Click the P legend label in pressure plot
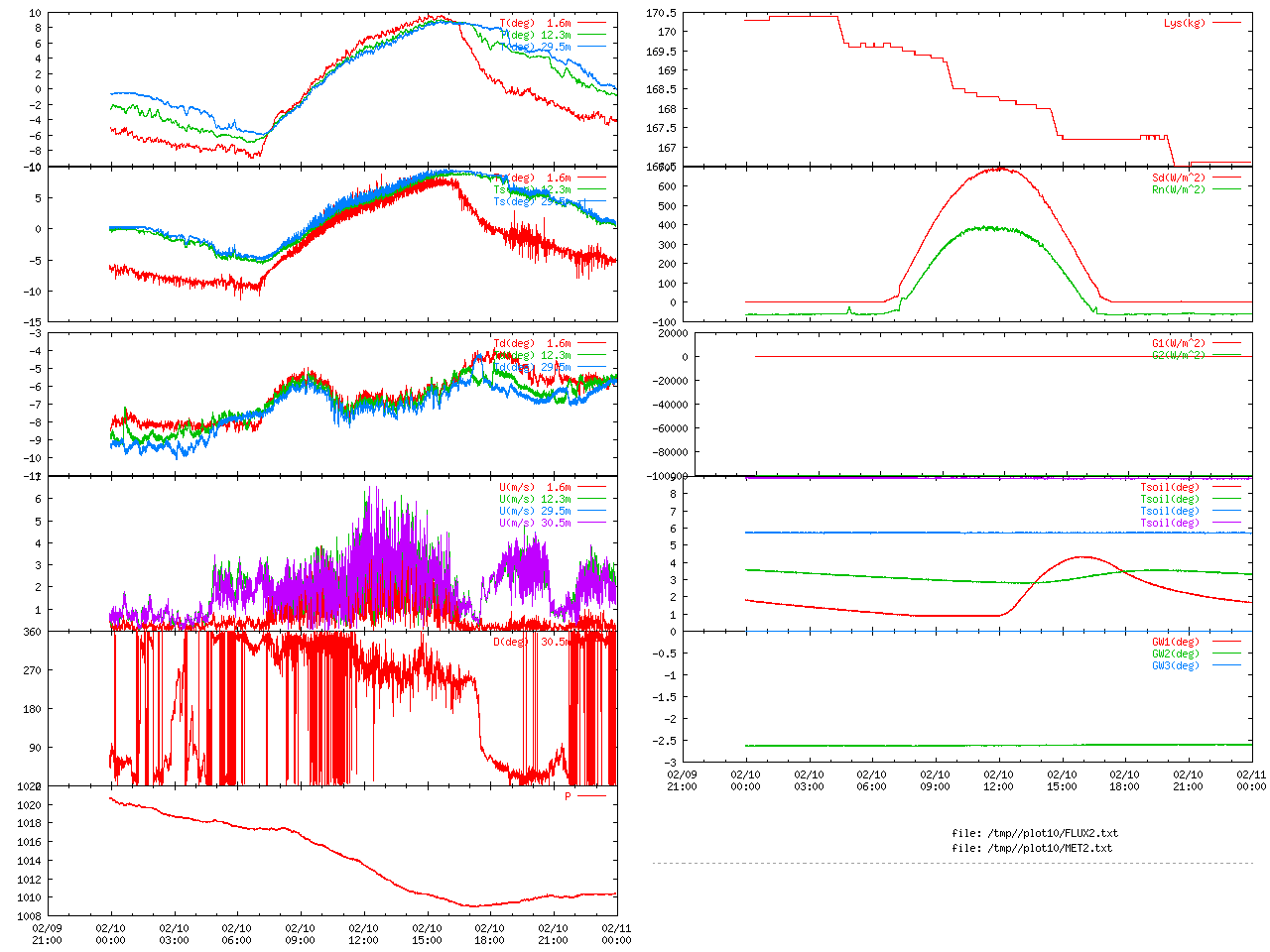This screenshot has height=952, width=1270. coord(569,796)
